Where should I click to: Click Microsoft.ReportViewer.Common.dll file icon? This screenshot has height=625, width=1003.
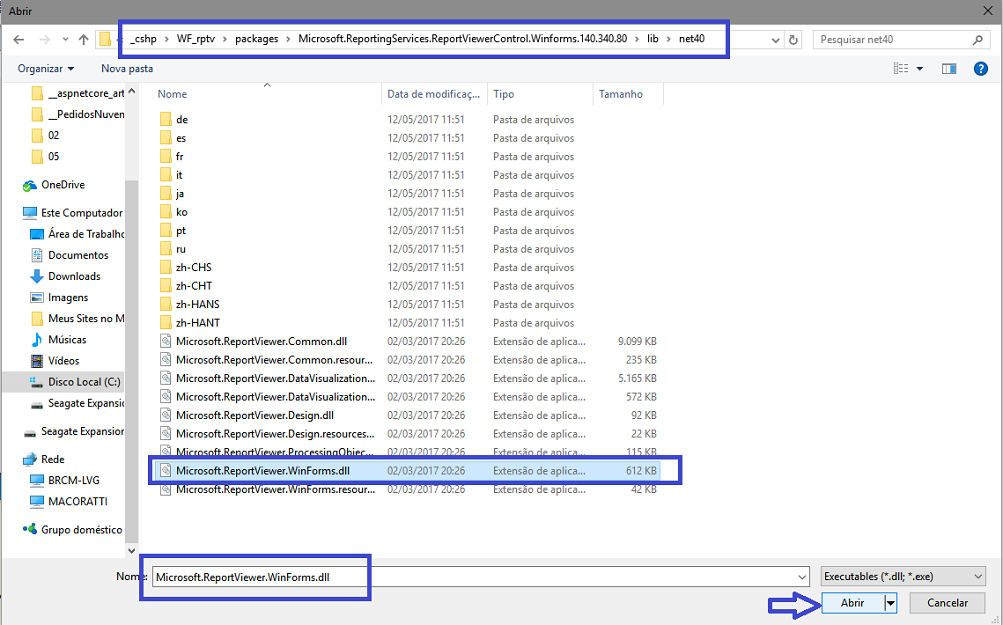pyautogui.click(x=166, y=342)
